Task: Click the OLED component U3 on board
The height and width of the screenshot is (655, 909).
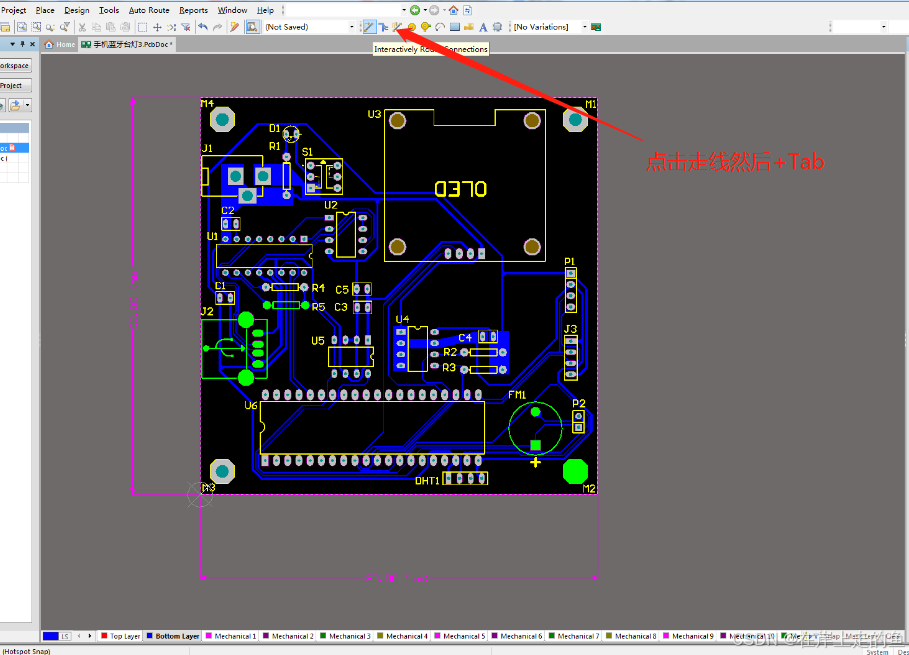Action: click(x=464, y=185)
